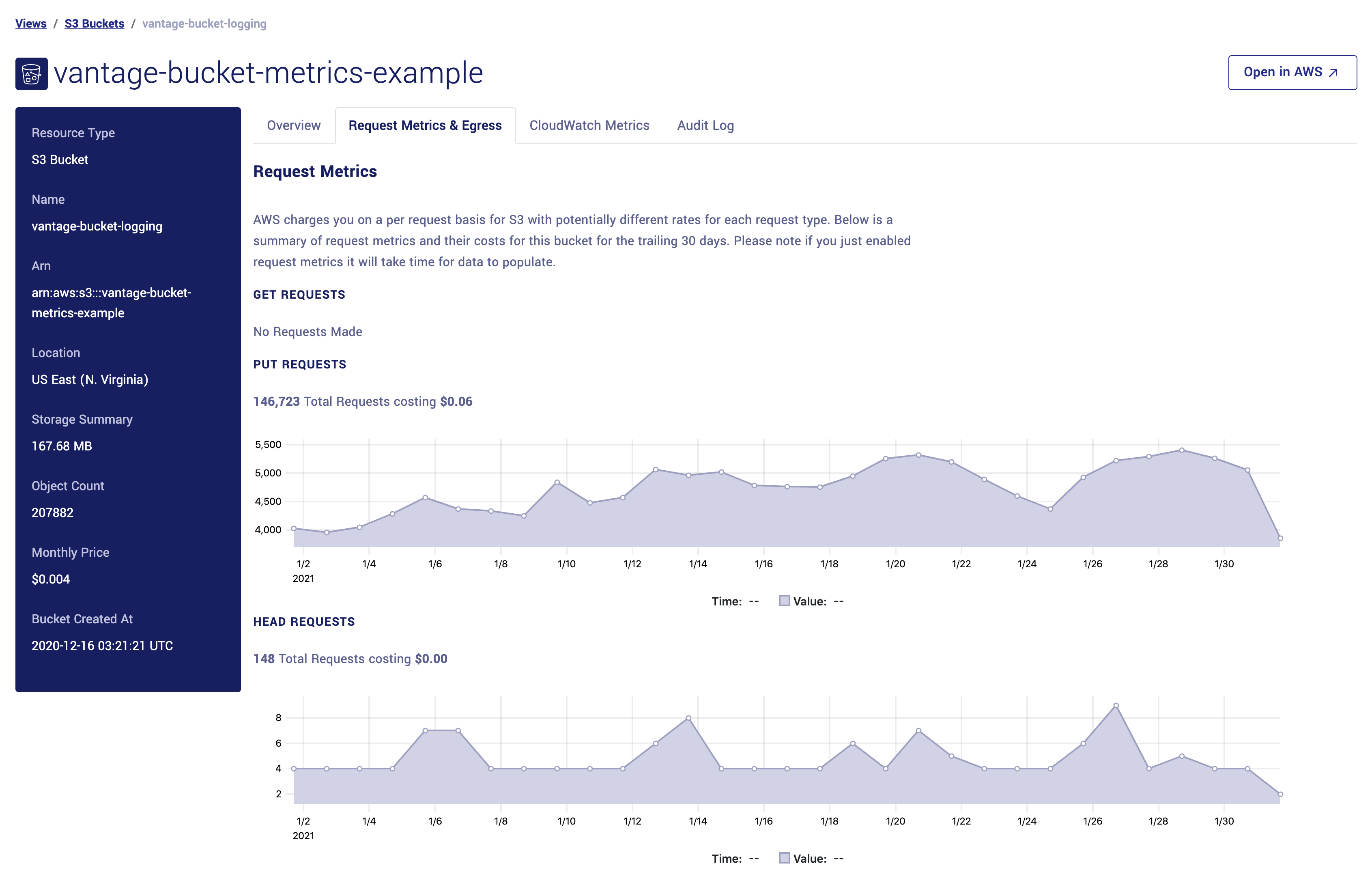The image size is (1372, 870).
Task: Switch to the CloudWatch Metrics tab
Action: [x=589, y=125]
